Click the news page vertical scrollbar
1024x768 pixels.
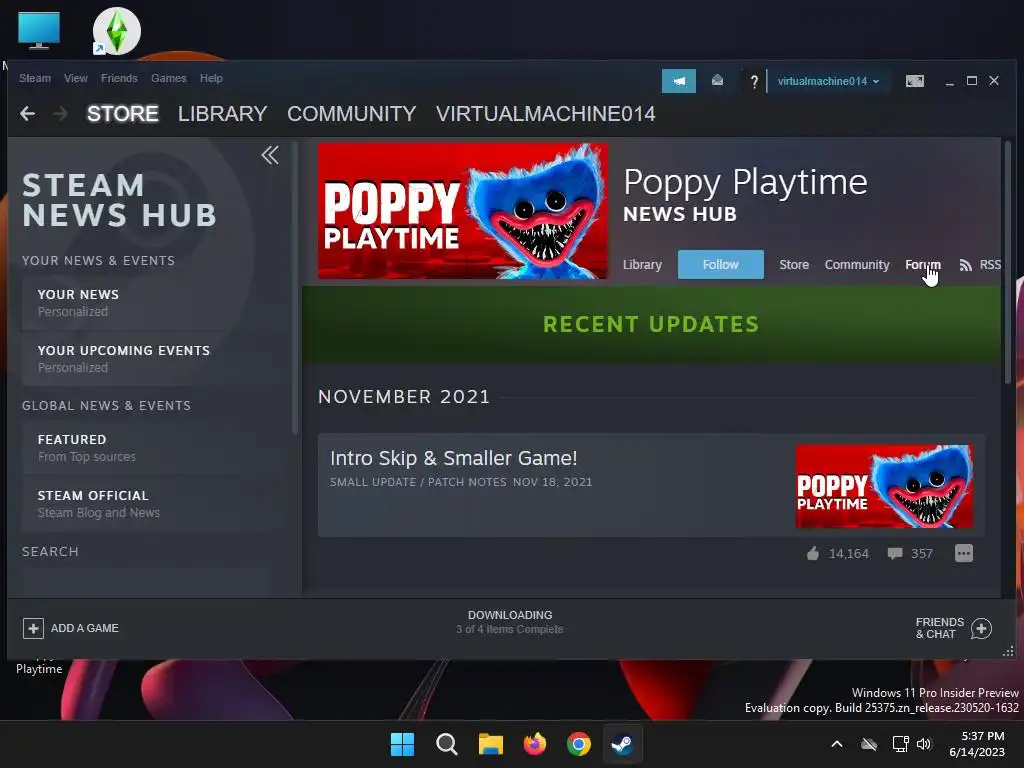pos(1008,263)
